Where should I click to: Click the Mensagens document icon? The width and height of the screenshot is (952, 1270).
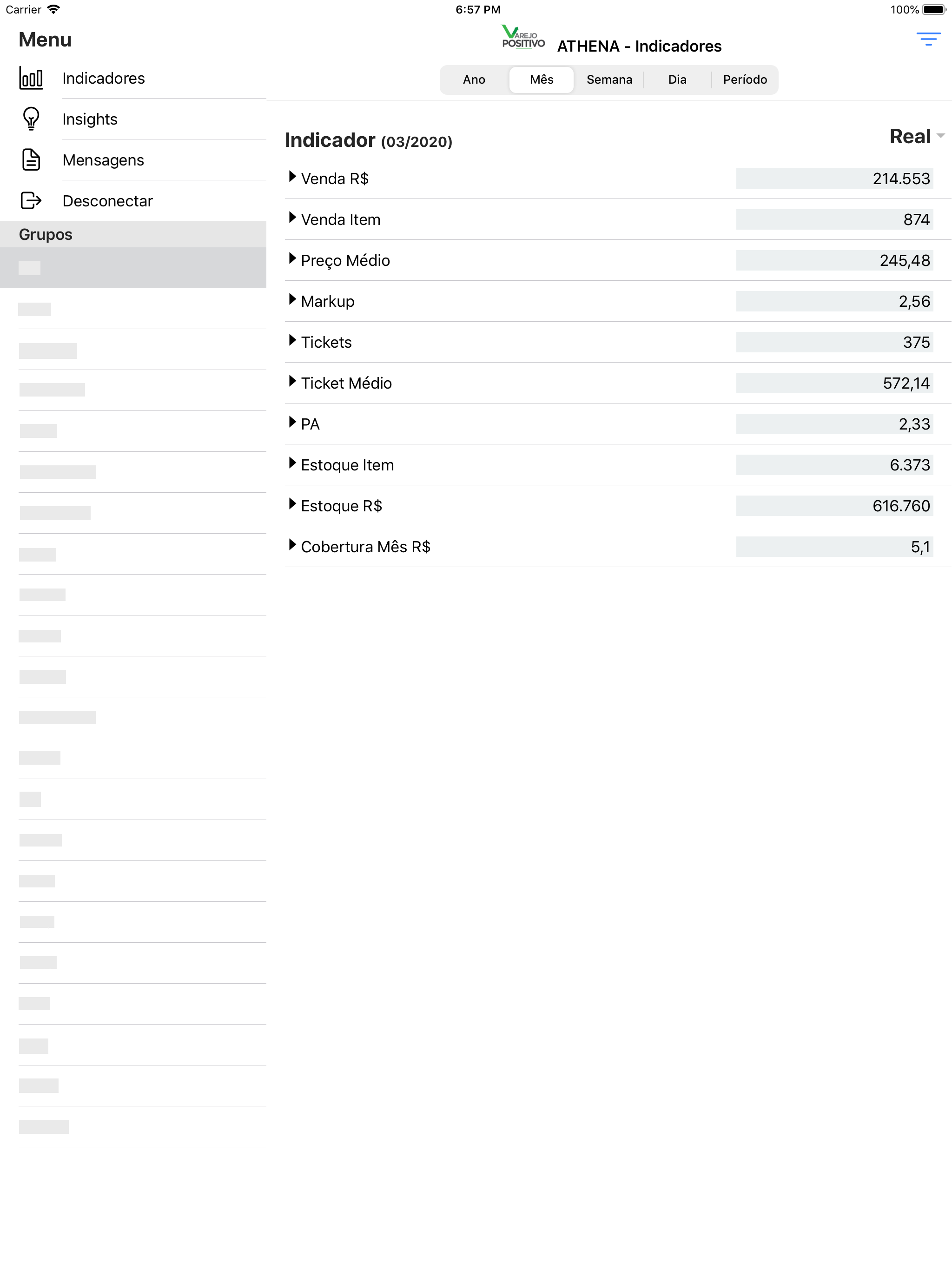31,159
